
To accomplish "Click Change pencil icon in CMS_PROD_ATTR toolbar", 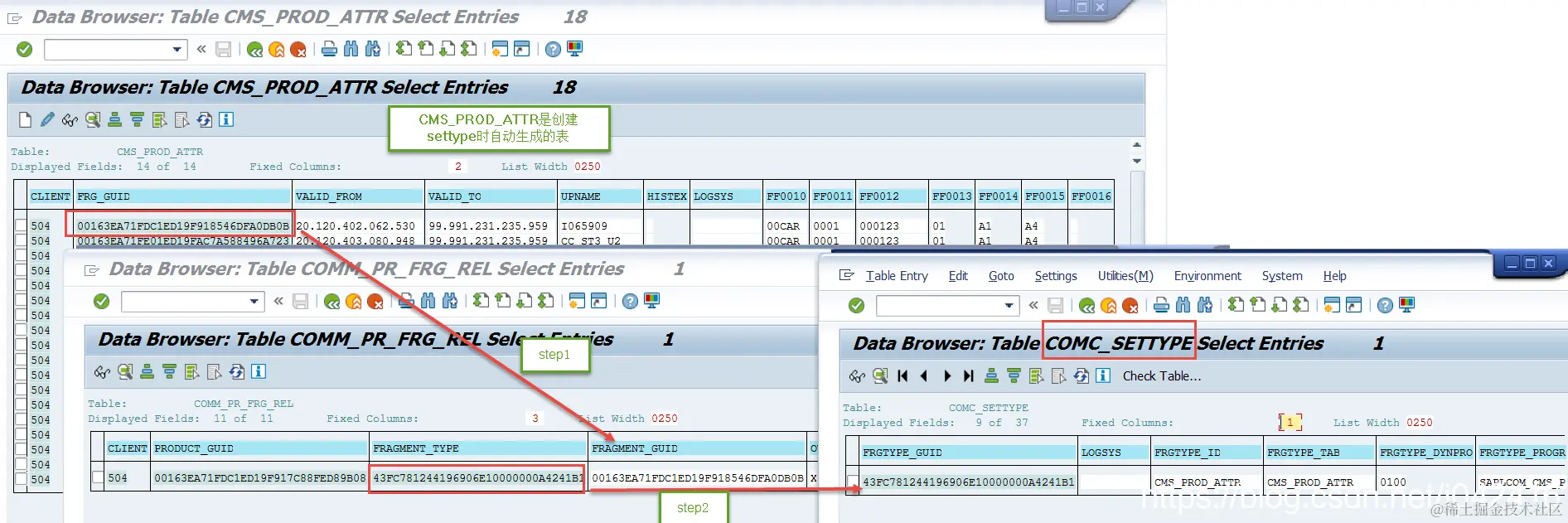I will tap(47, 120).
